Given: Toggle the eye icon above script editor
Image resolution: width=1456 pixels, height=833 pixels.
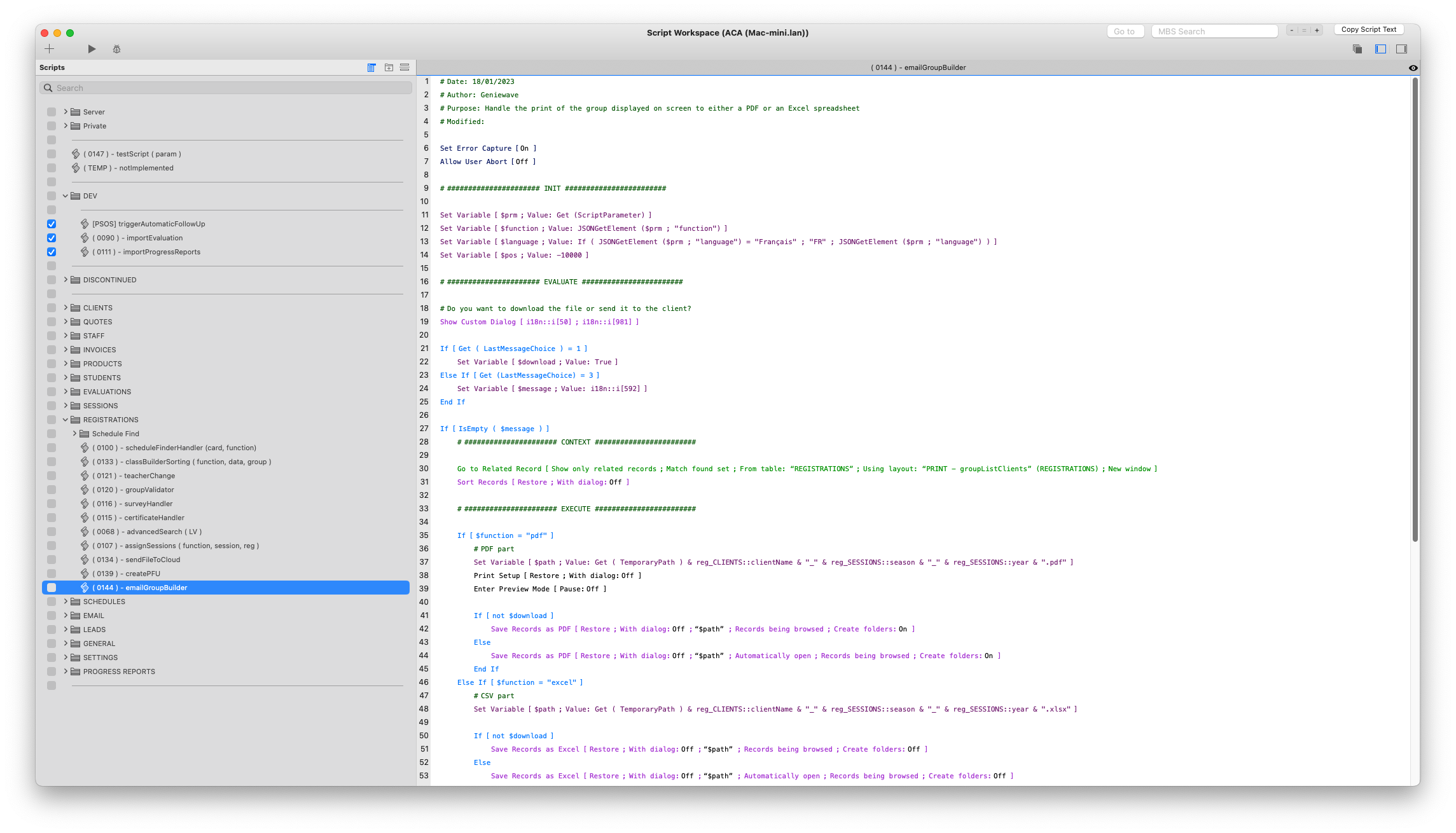Looking at the screenshot, I should [x=1413, y=68].
